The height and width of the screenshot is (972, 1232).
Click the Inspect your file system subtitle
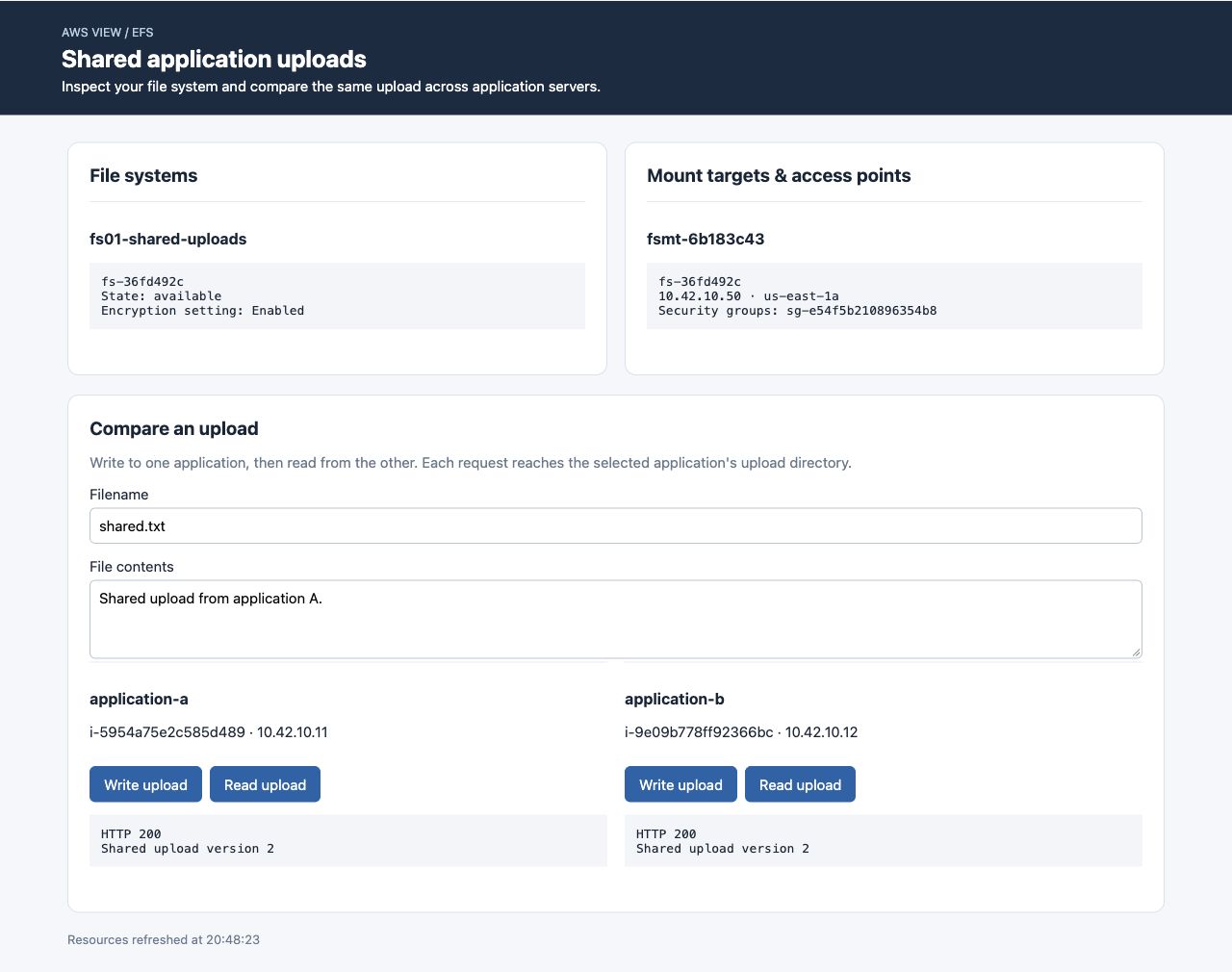[x=331, y=87]
